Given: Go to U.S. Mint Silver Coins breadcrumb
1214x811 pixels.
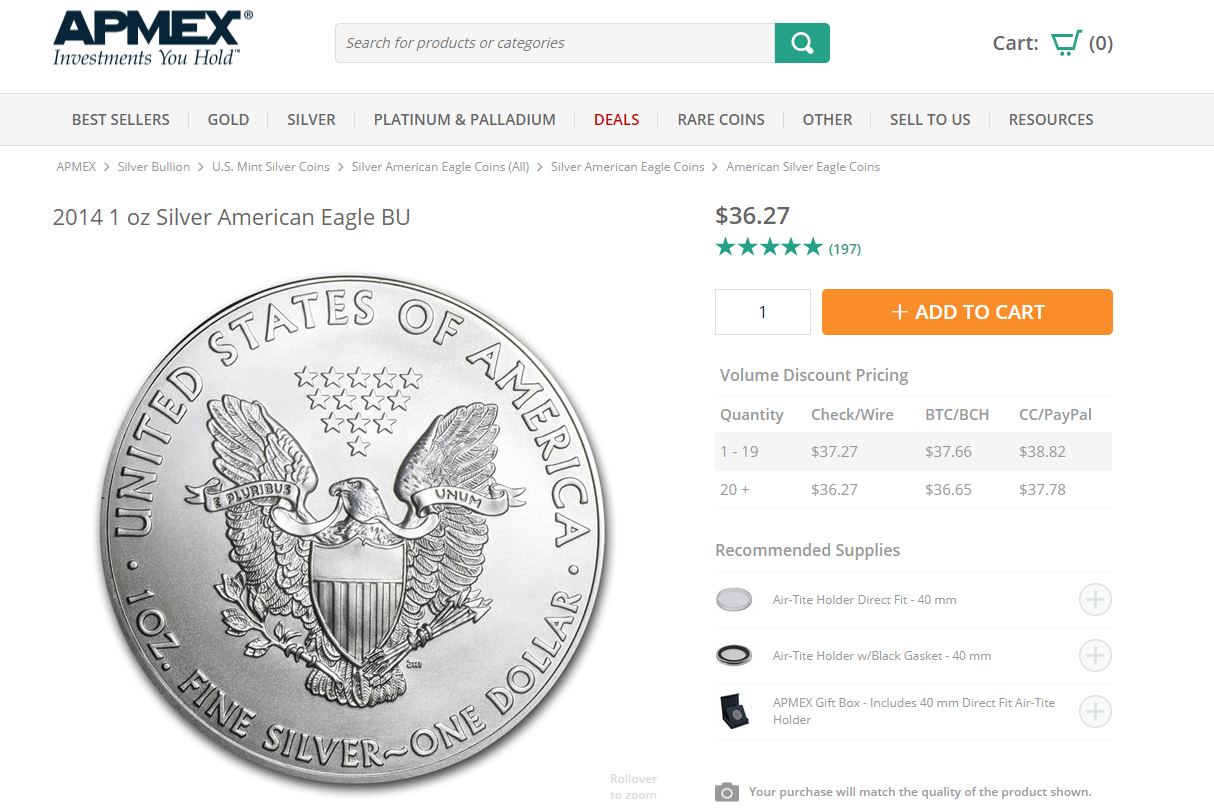Looking at the screenshot, I should point(271,167).
